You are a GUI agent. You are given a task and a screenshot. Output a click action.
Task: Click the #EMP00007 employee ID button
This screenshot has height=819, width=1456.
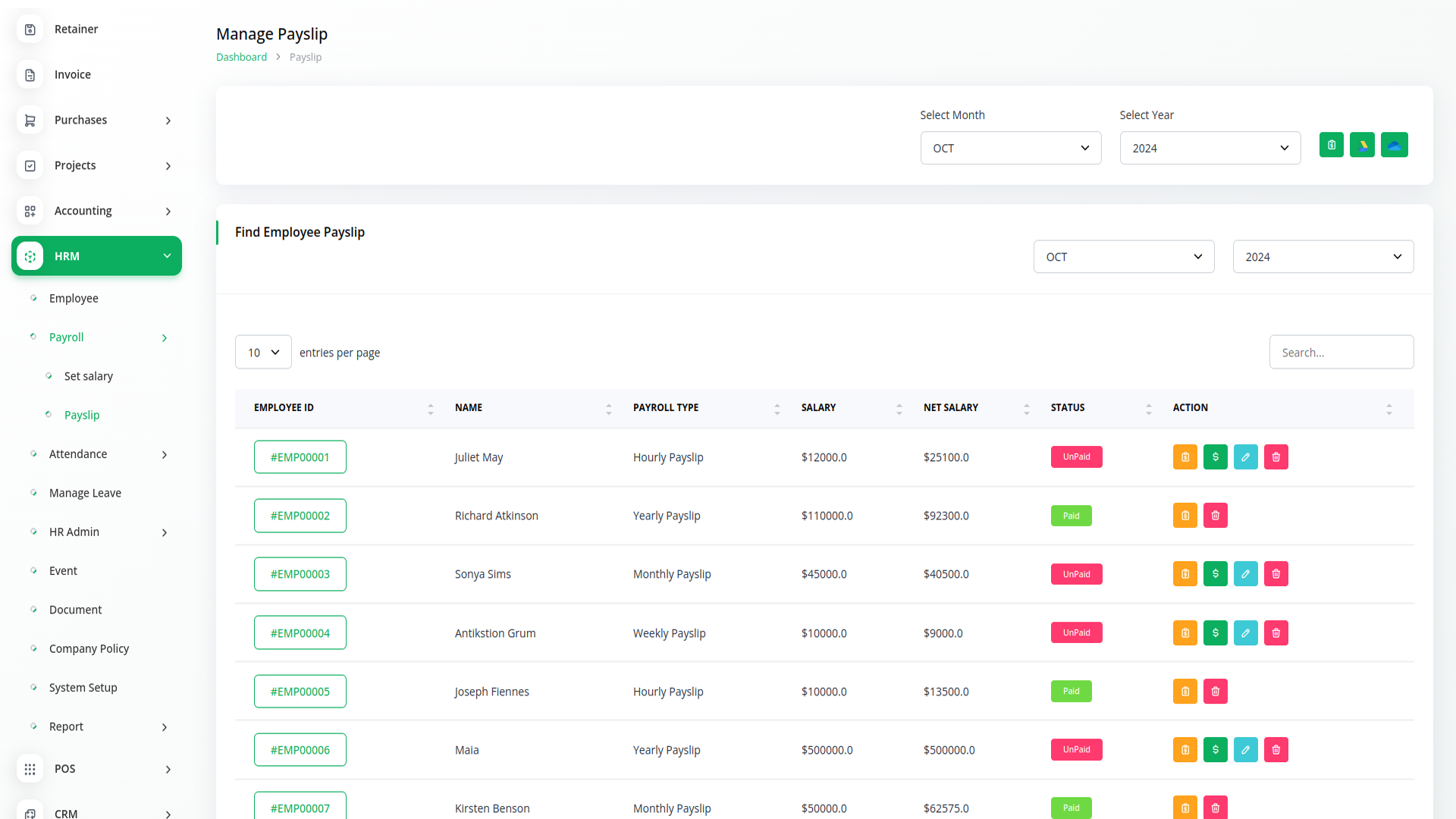pyautogui.click(x=300, y=807)
